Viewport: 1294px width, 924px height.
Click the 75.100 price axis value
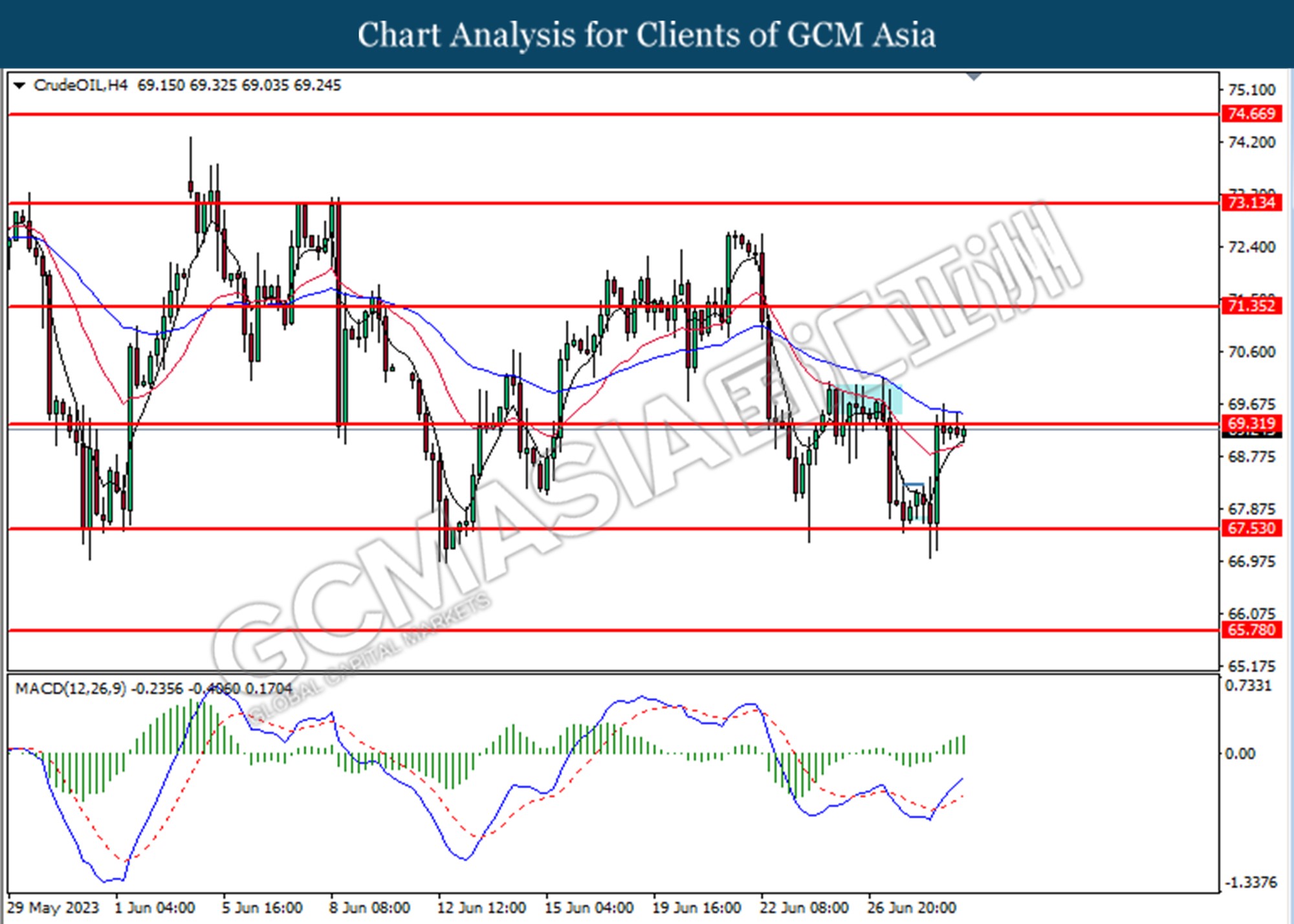pos(1251,89)
